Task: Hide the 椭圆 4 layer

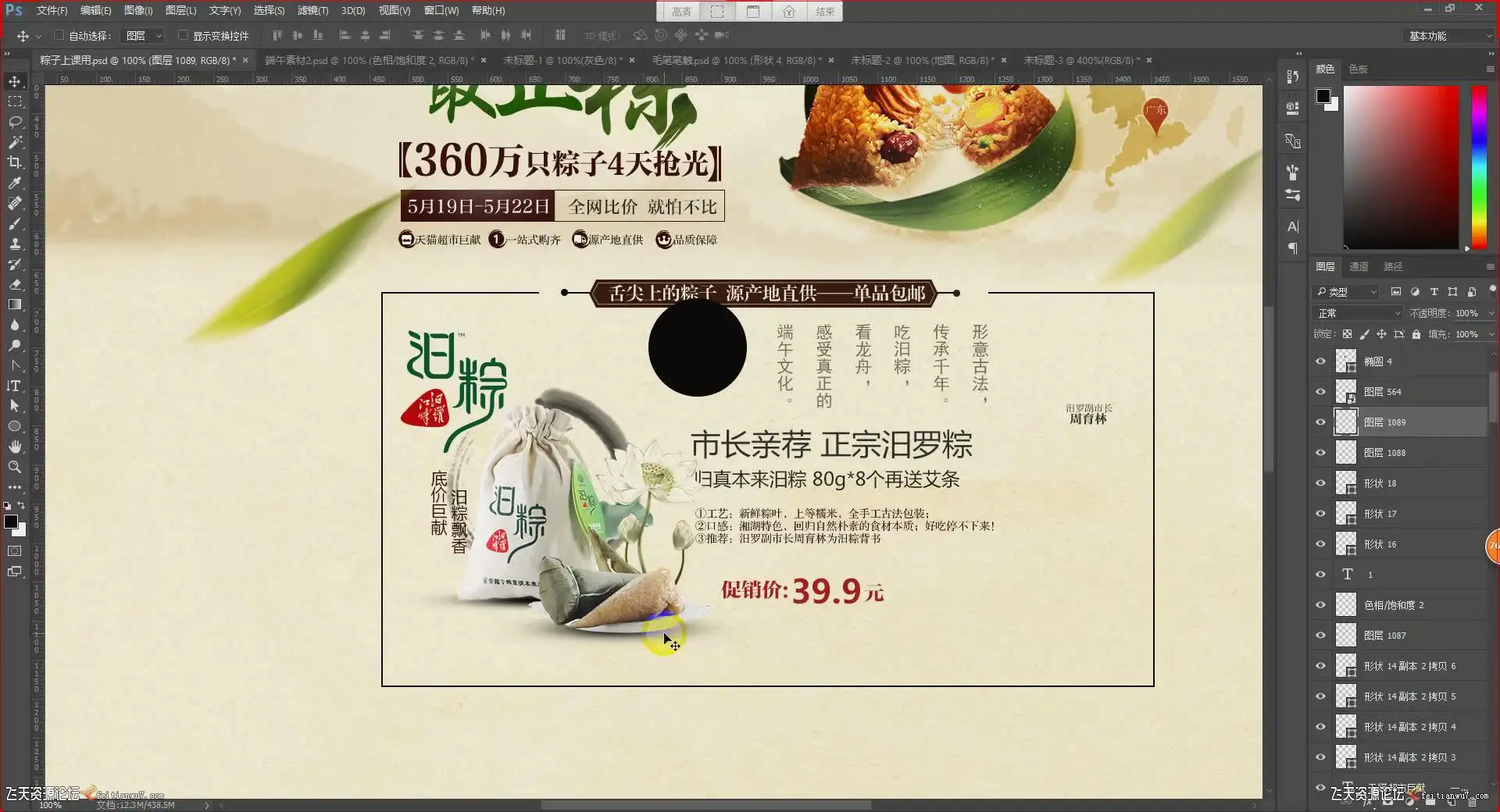Action: pos(1320,361)
